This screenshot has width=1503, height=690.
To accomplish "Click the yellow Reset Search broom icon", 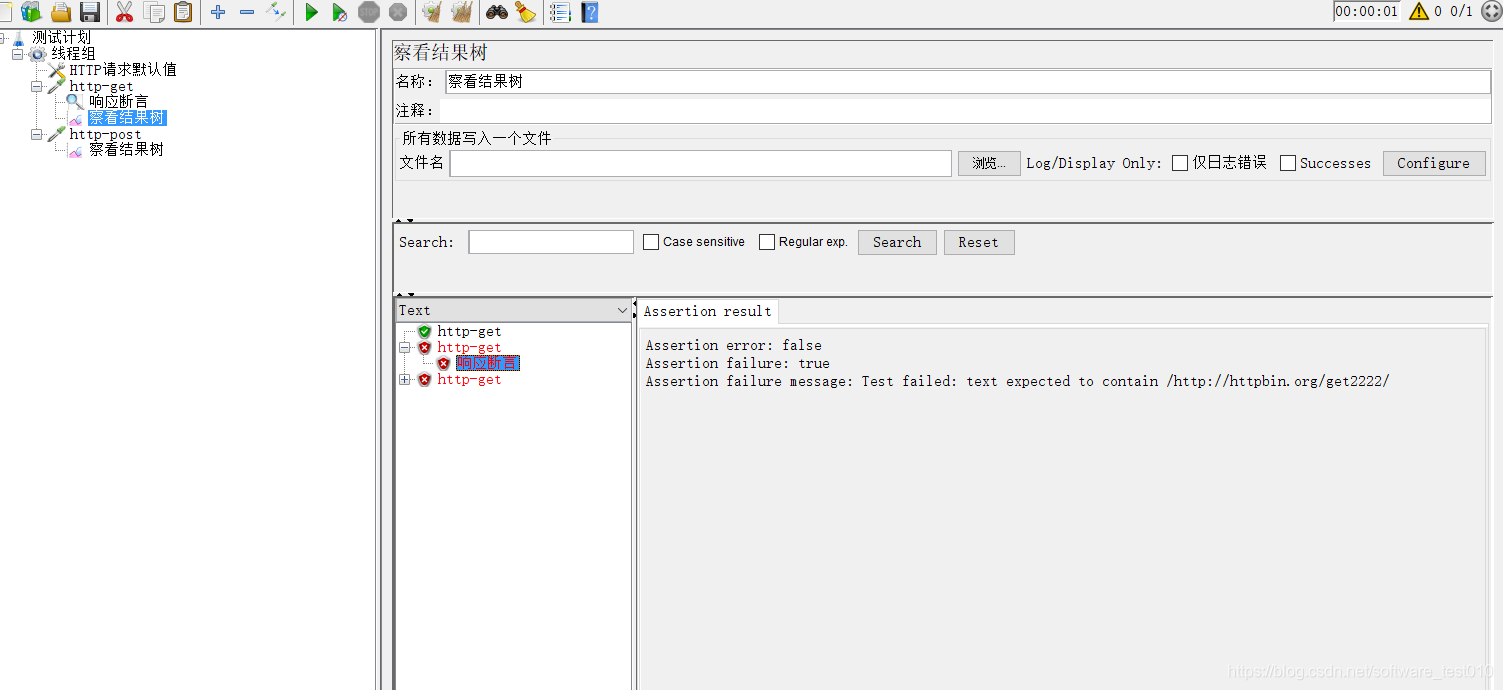I will (x=525, y=12).
